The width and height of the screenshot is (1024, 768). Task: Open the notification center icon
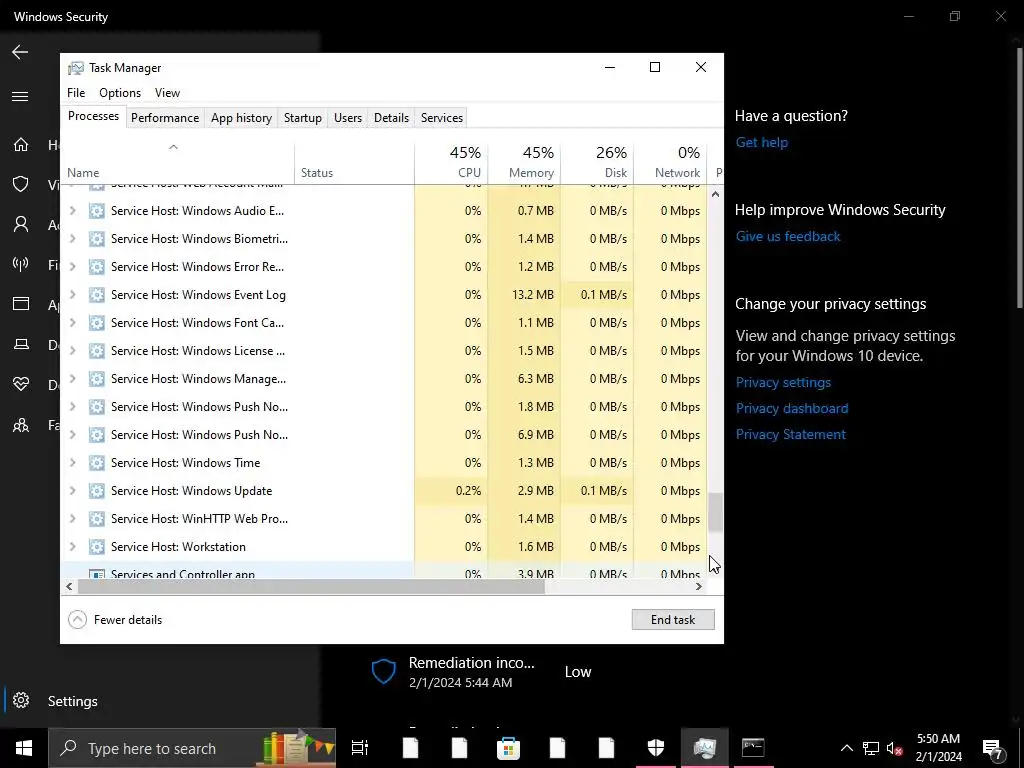[993, 749]
